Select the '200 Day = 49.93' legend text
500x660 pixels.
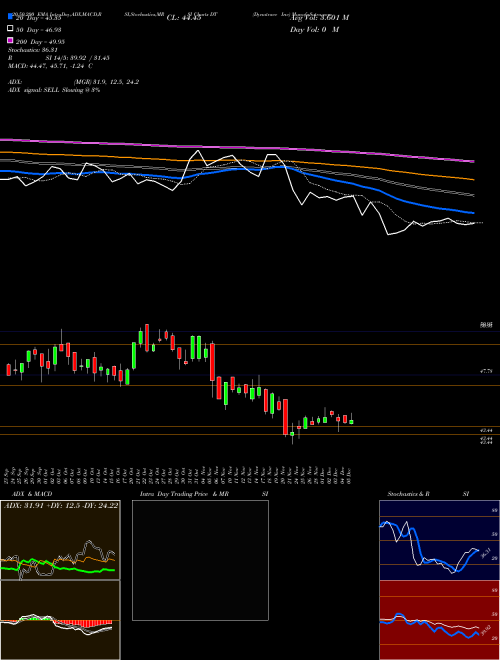click(40, 42)
